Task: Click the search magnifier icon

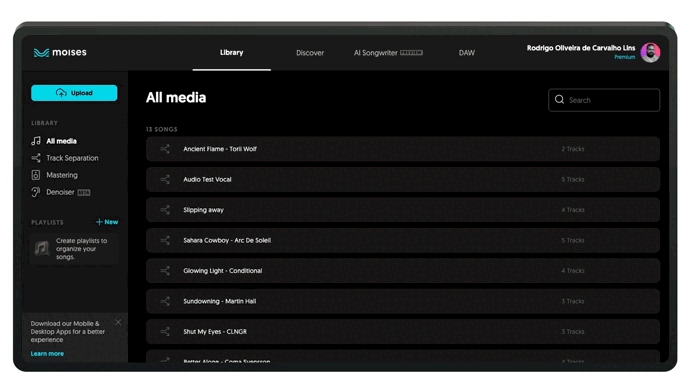Action: coord(559,100)
